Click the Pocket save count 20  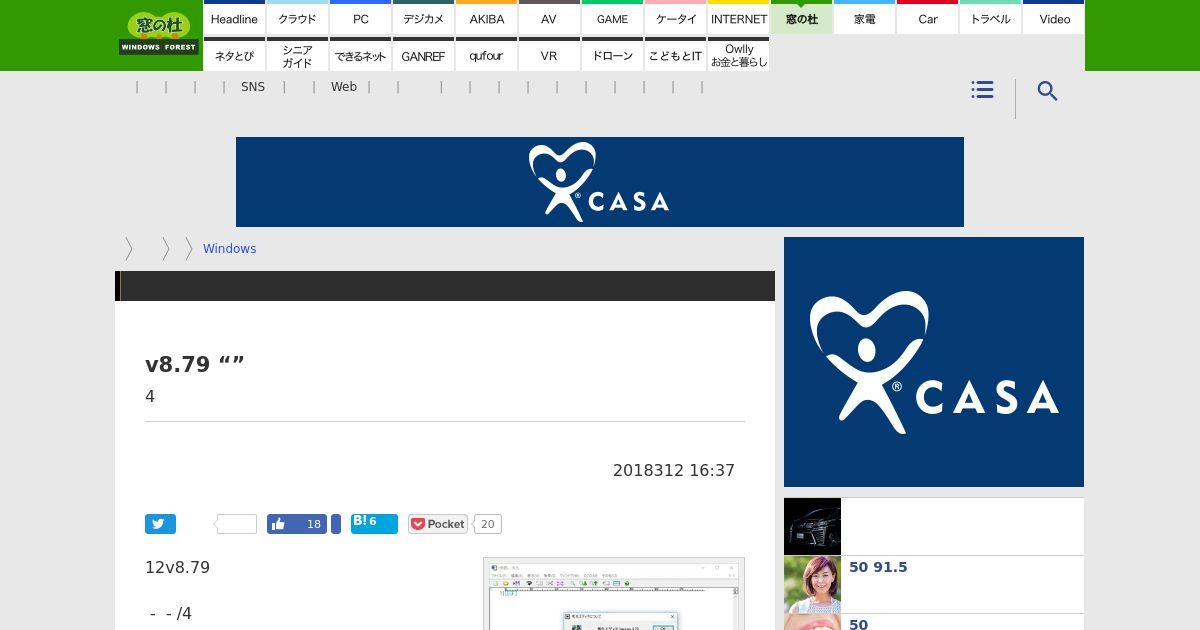(487, 524)
